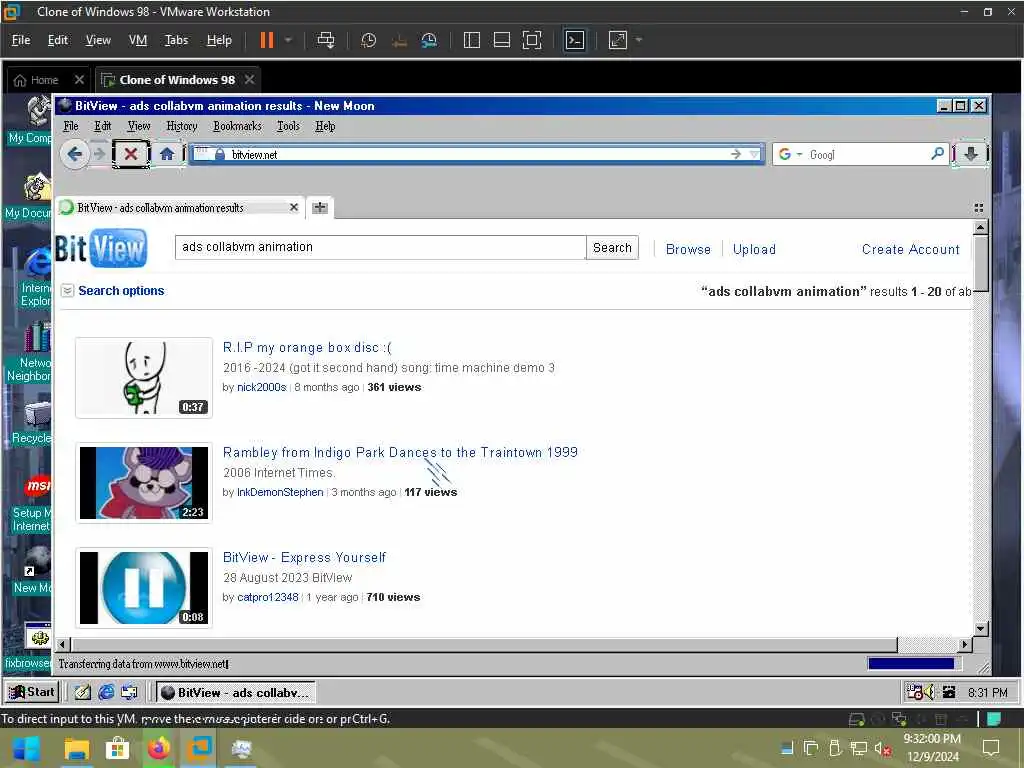The image size is (1024, 768).
Task: Click the browser forward arrow button
Action: pyautogui.click(x=99, y=154)
